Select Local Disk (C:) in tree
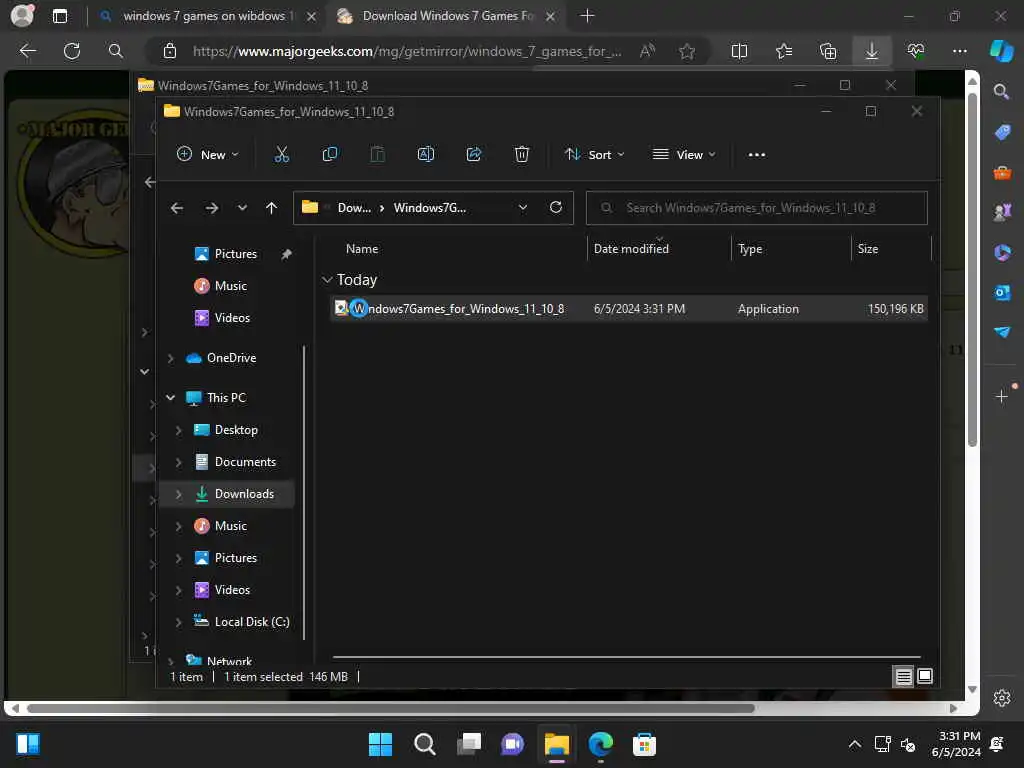 click(x=252, y=622)
